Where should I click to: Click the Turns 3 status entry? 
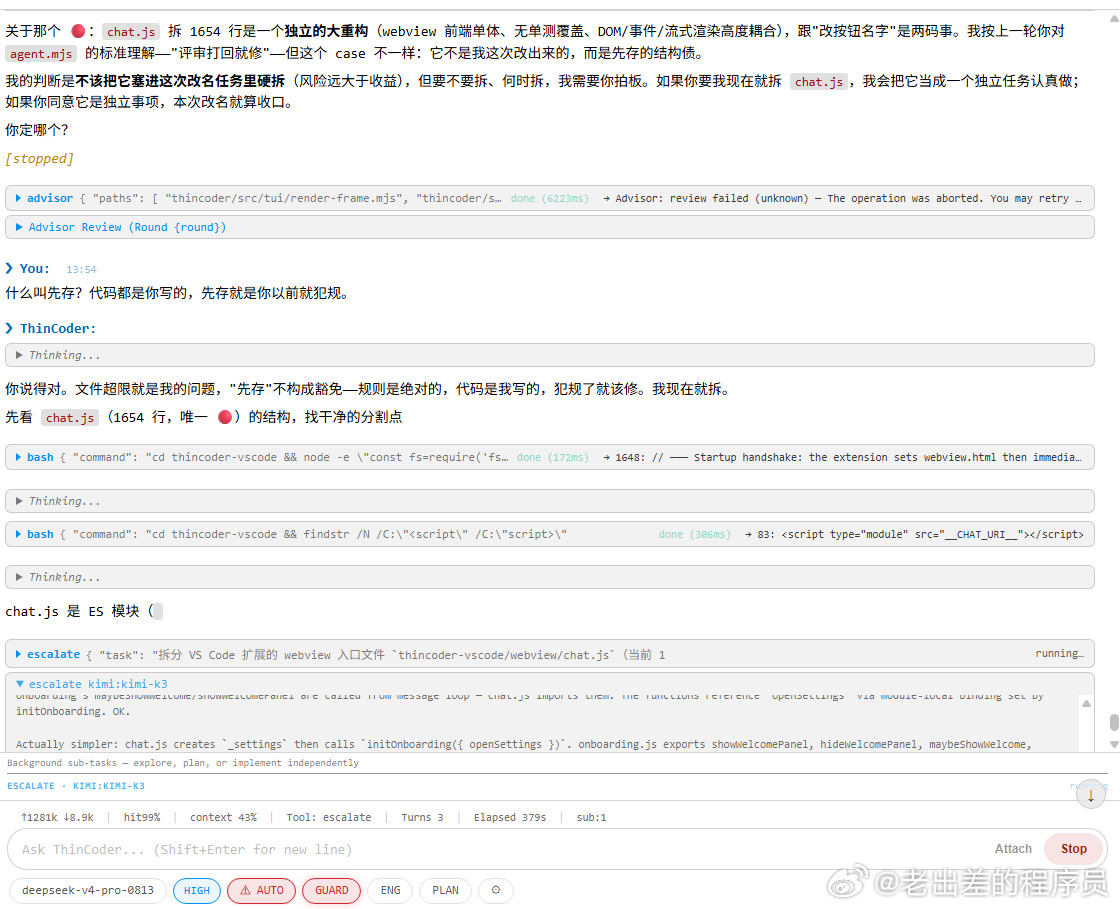(x=422, y=817)
